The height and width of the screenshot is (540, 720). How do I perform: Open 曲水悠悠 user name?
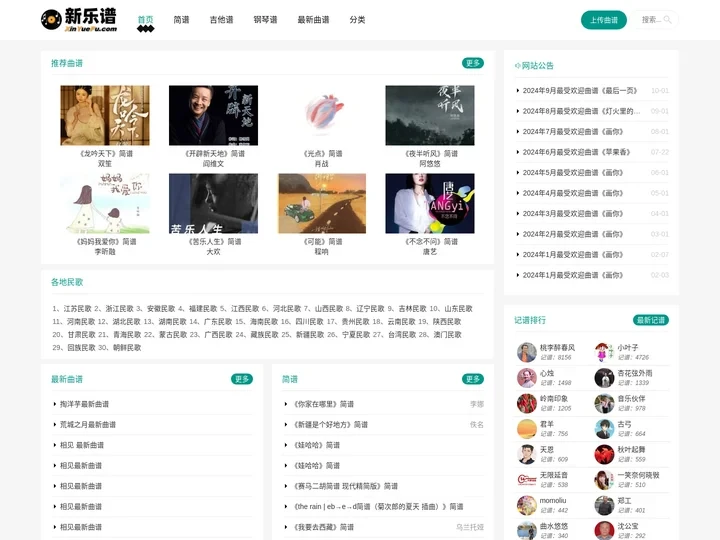[554, 526]
